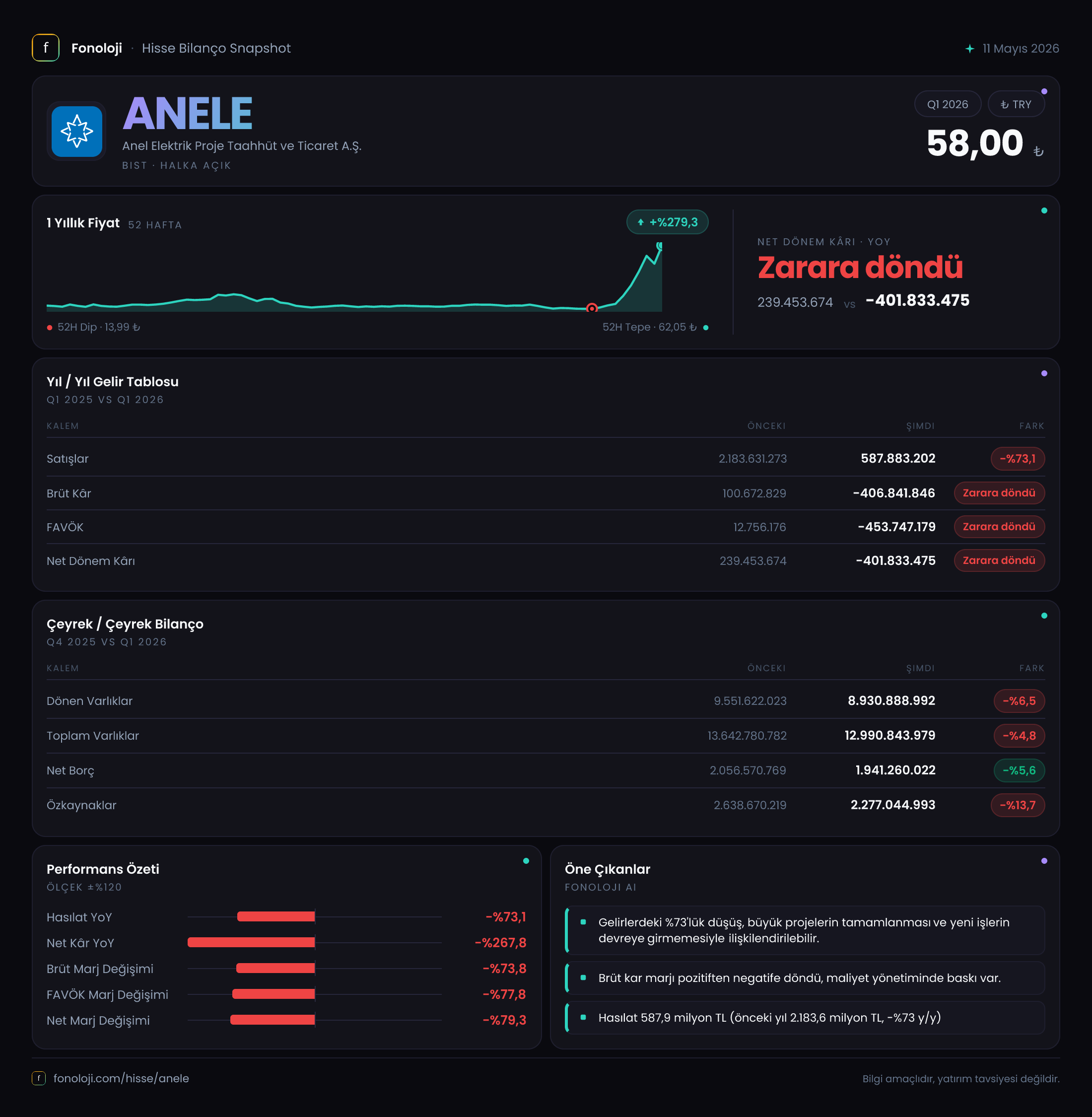
Task: Click the Çeyrek / Çeyrek Bilanço heading
Action: point(125,624)
